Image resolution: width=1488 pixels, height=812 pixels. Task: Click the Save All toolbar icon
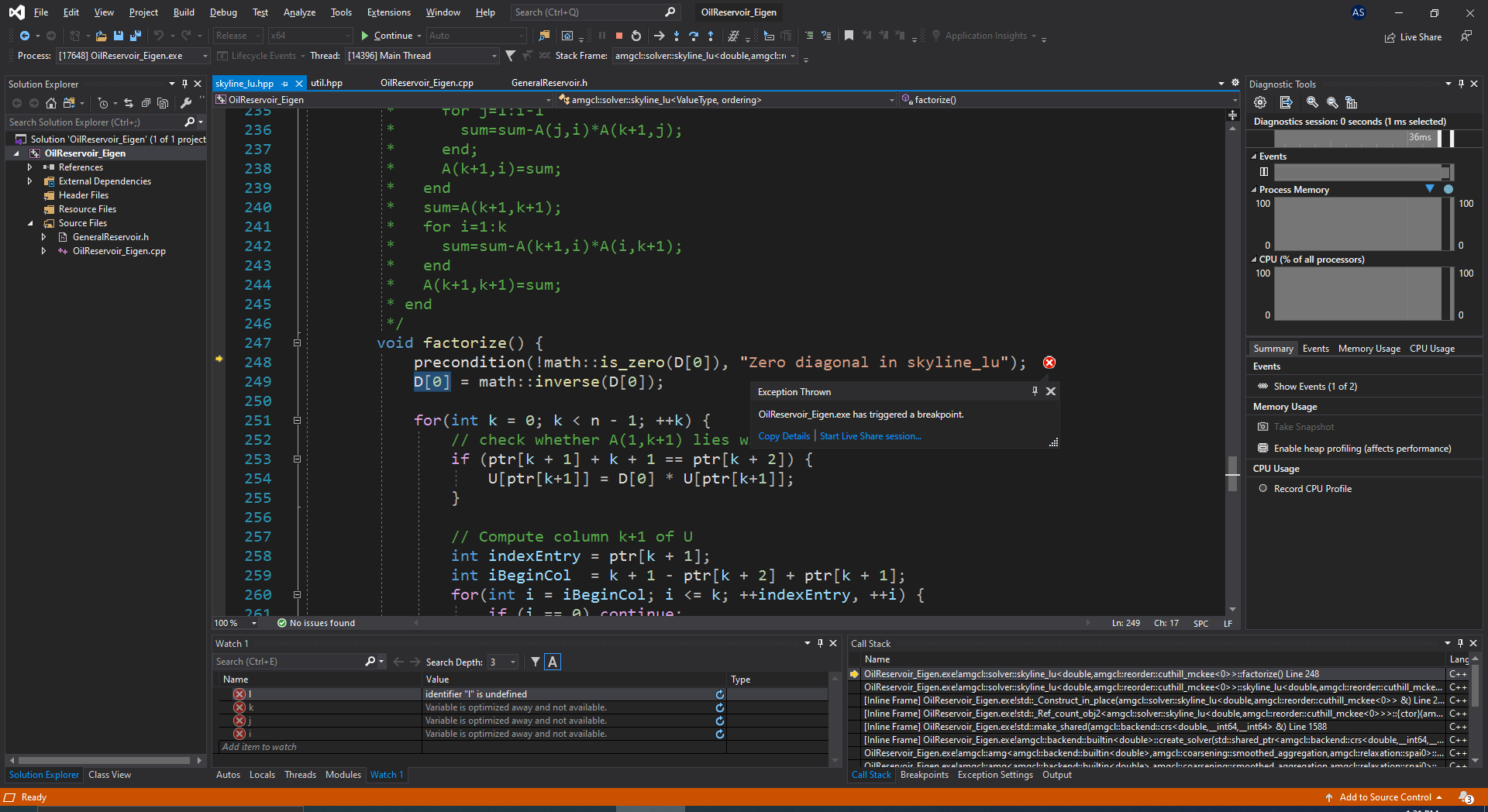coord(136,36)
